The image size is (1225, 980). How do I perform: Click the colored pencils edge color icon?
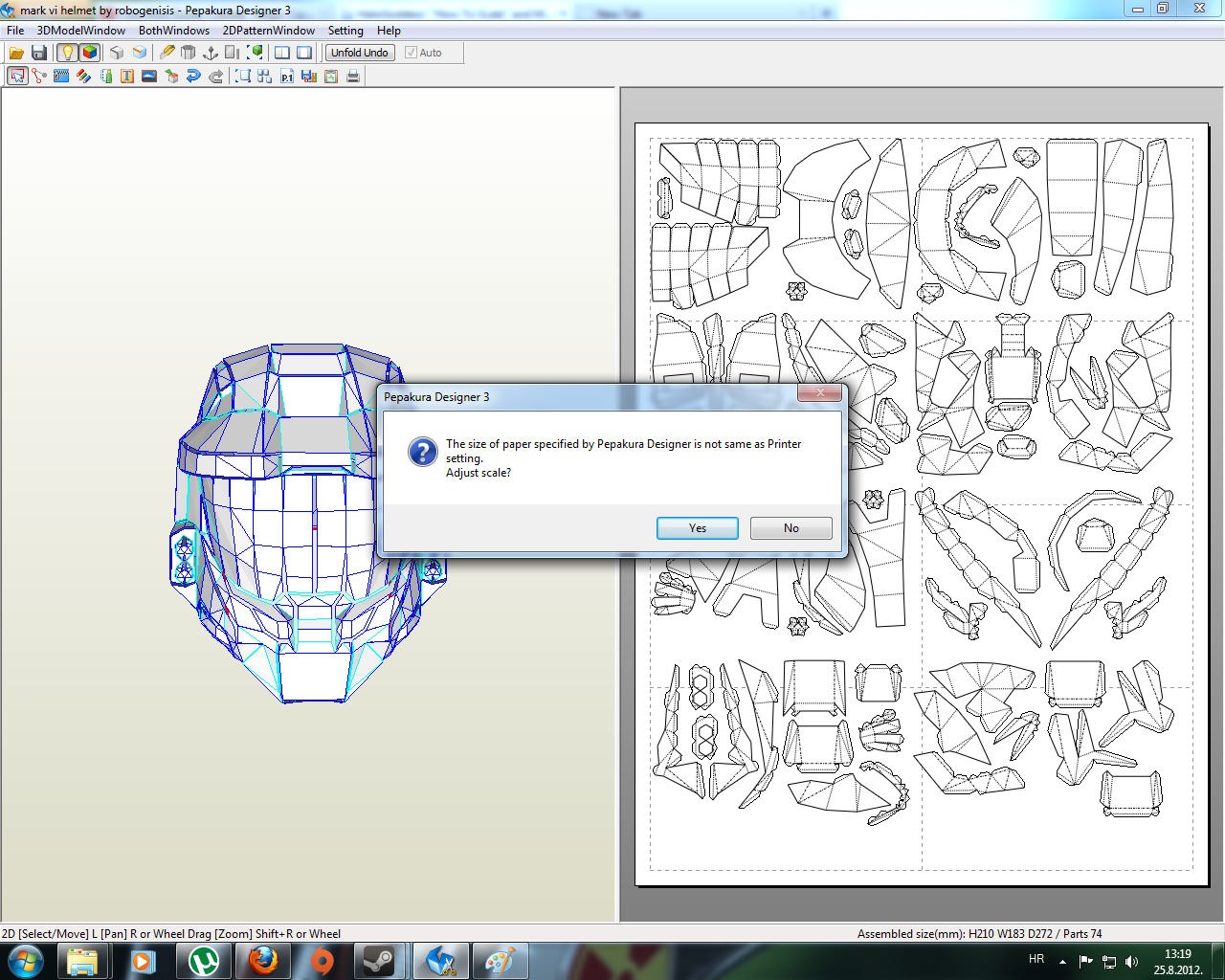(x=83, y=76)
